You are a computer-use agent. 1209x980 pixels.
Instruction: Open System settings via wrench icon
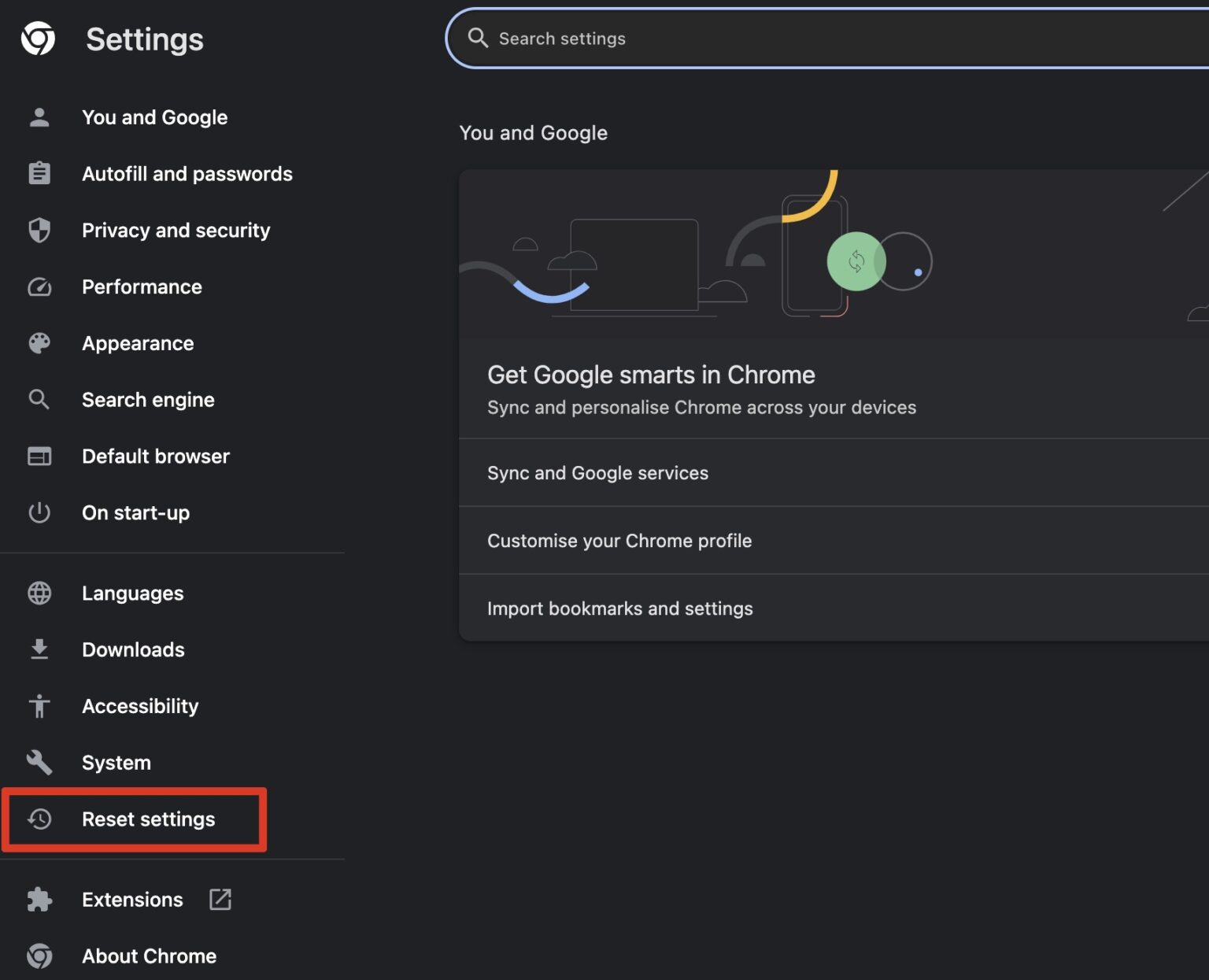(x=39, y=762)
